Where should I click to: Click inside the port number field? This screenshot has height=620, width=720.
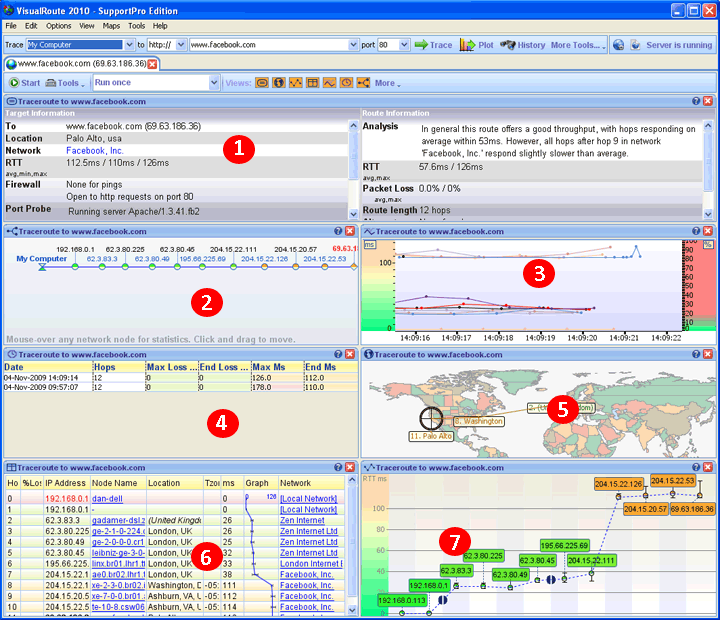(x=388, y=45)
